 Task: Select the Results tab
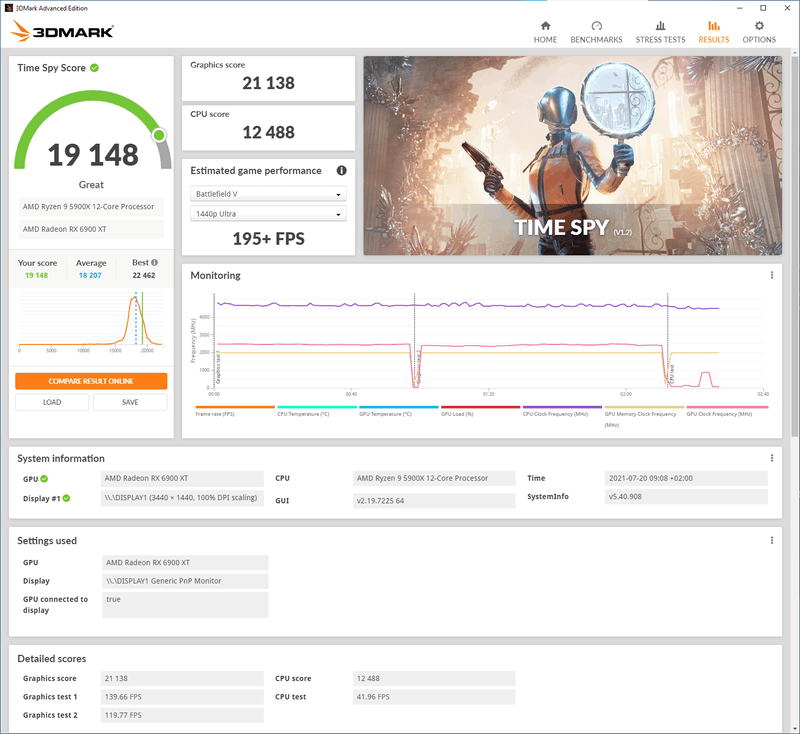(x=713, y=32)
